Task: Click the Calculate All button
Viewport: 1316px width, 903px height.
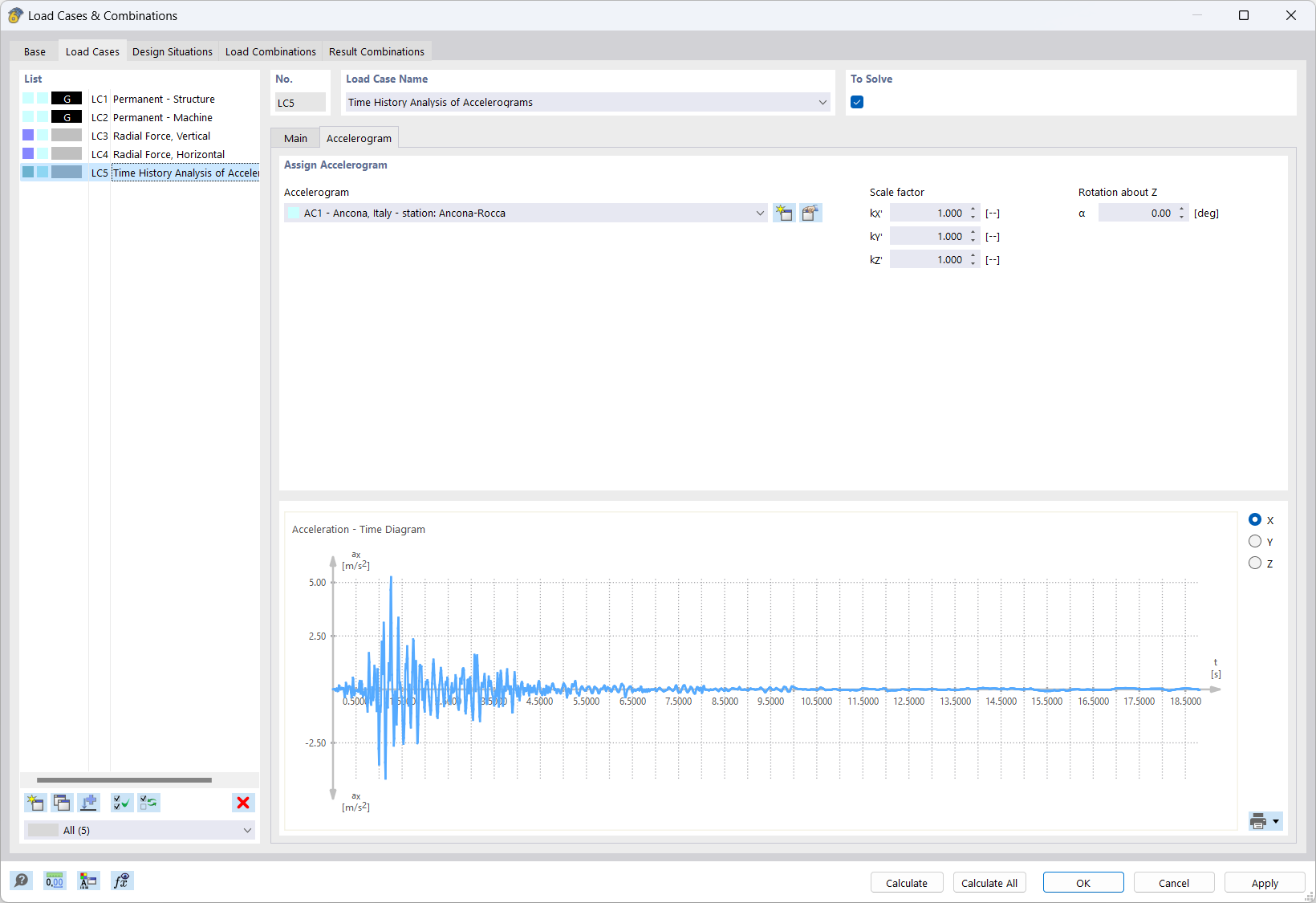Action: (x=989, y=882)
